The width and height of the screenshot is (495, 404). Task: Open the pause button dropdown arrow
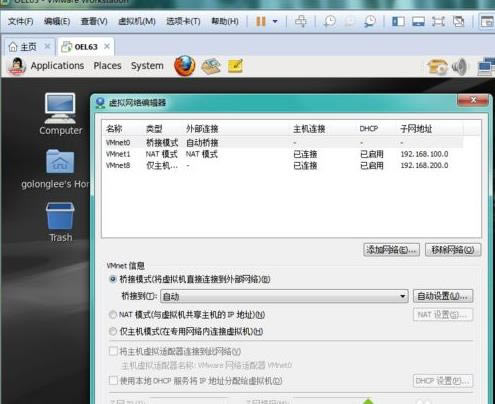(x=275, y=21)
